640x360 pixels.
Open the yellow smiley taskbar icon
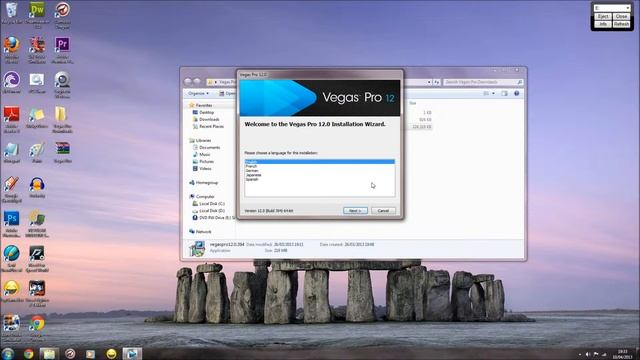point(111,353)
